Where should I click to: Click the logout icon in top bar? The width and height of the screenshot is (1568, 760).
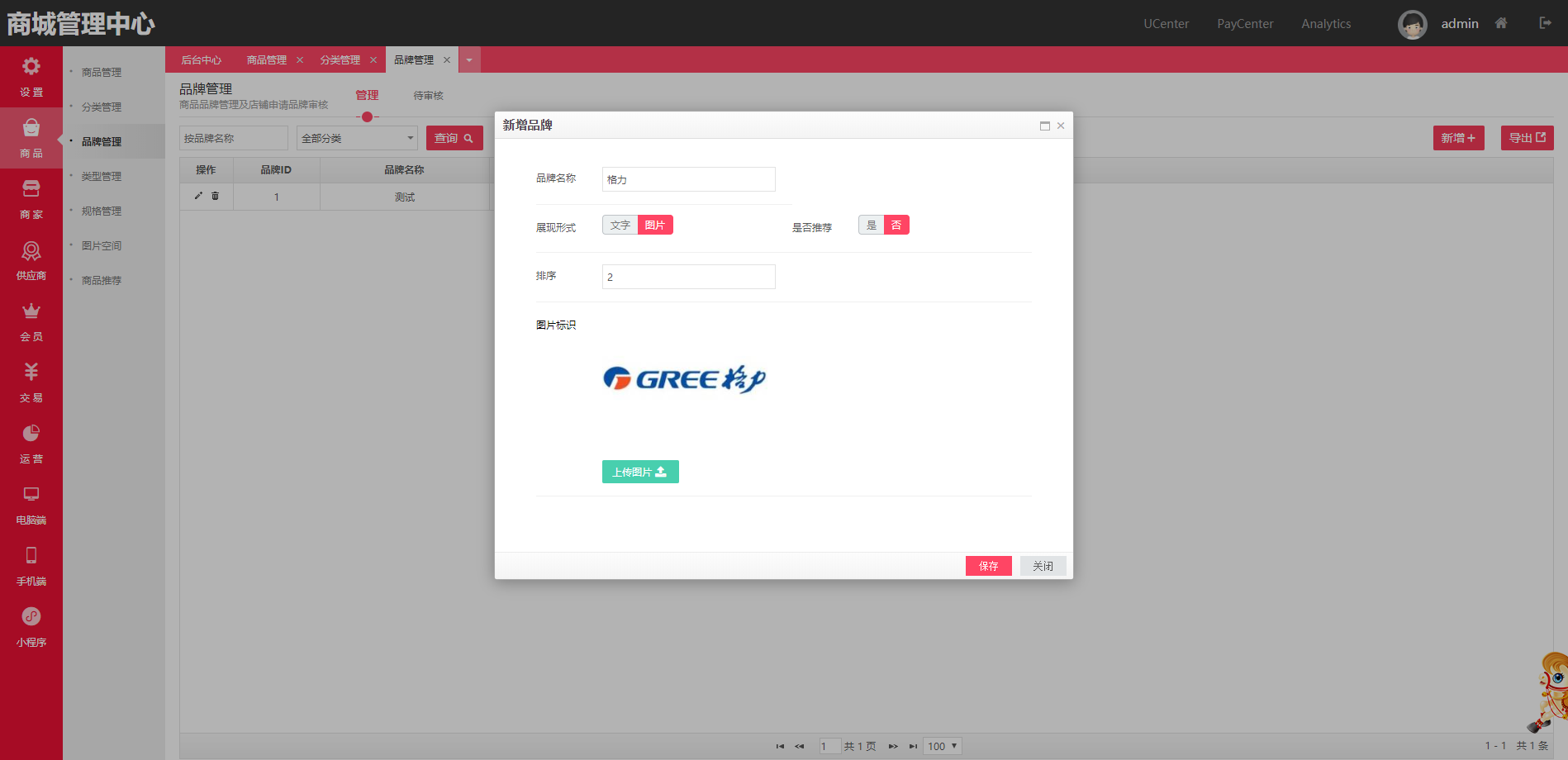click(x=1545, y=23)
